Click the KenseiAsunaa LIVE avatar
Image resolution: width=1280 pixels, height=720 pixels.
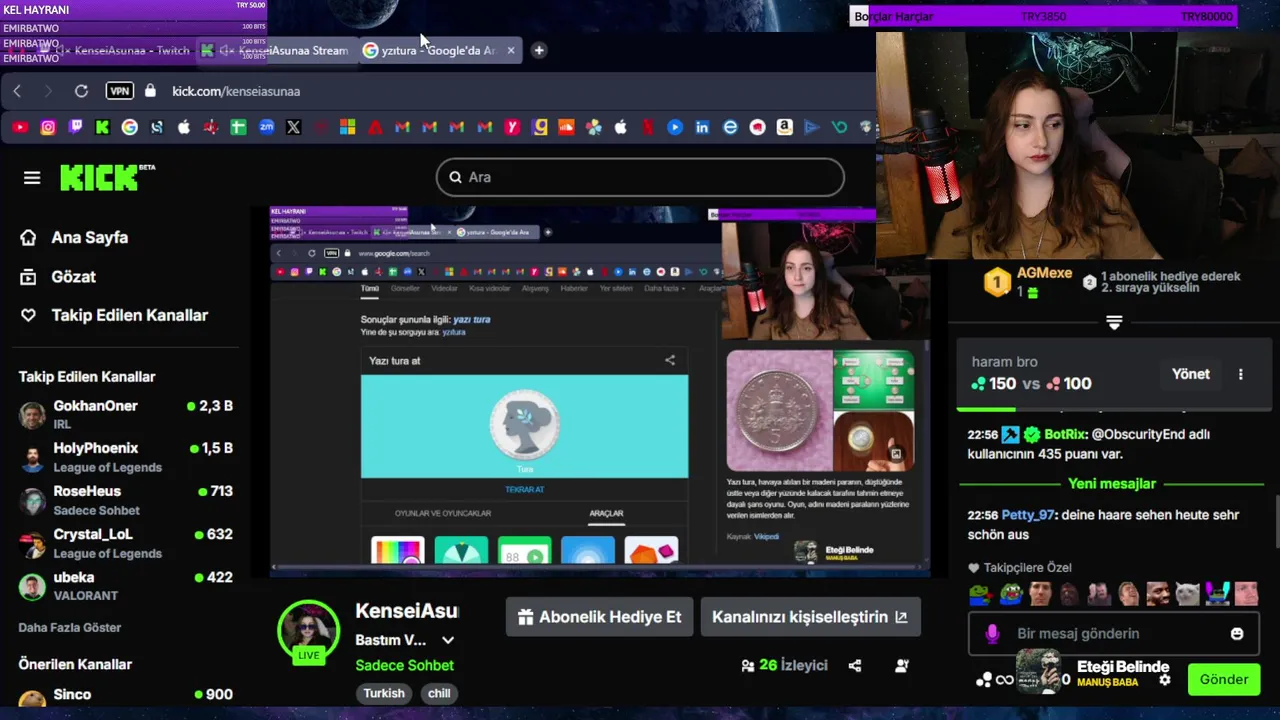point(308,632)
